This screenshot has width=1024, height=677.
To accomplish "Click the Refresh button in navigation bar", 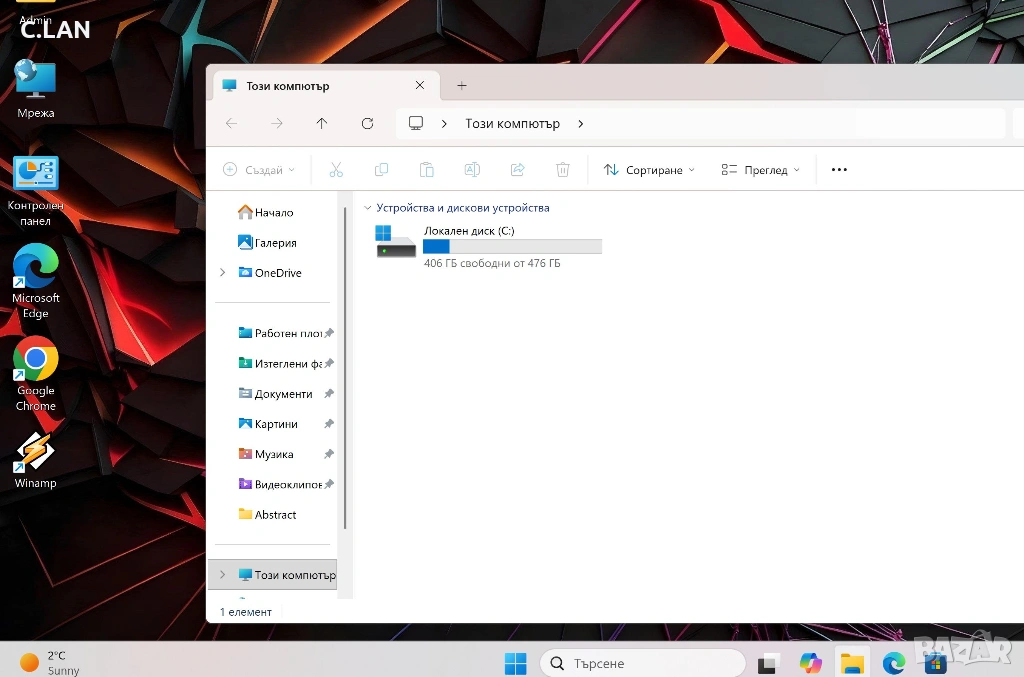I will 367,124.
